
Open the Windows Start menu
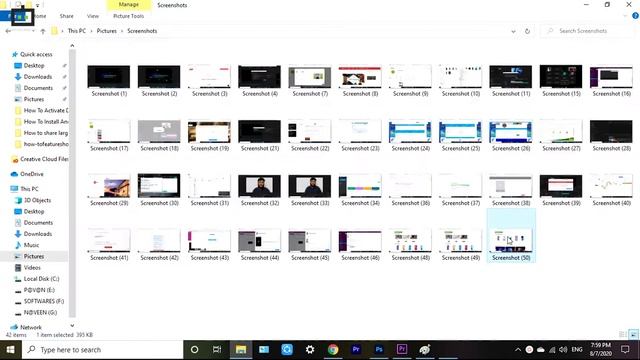(x=10, y=350)
